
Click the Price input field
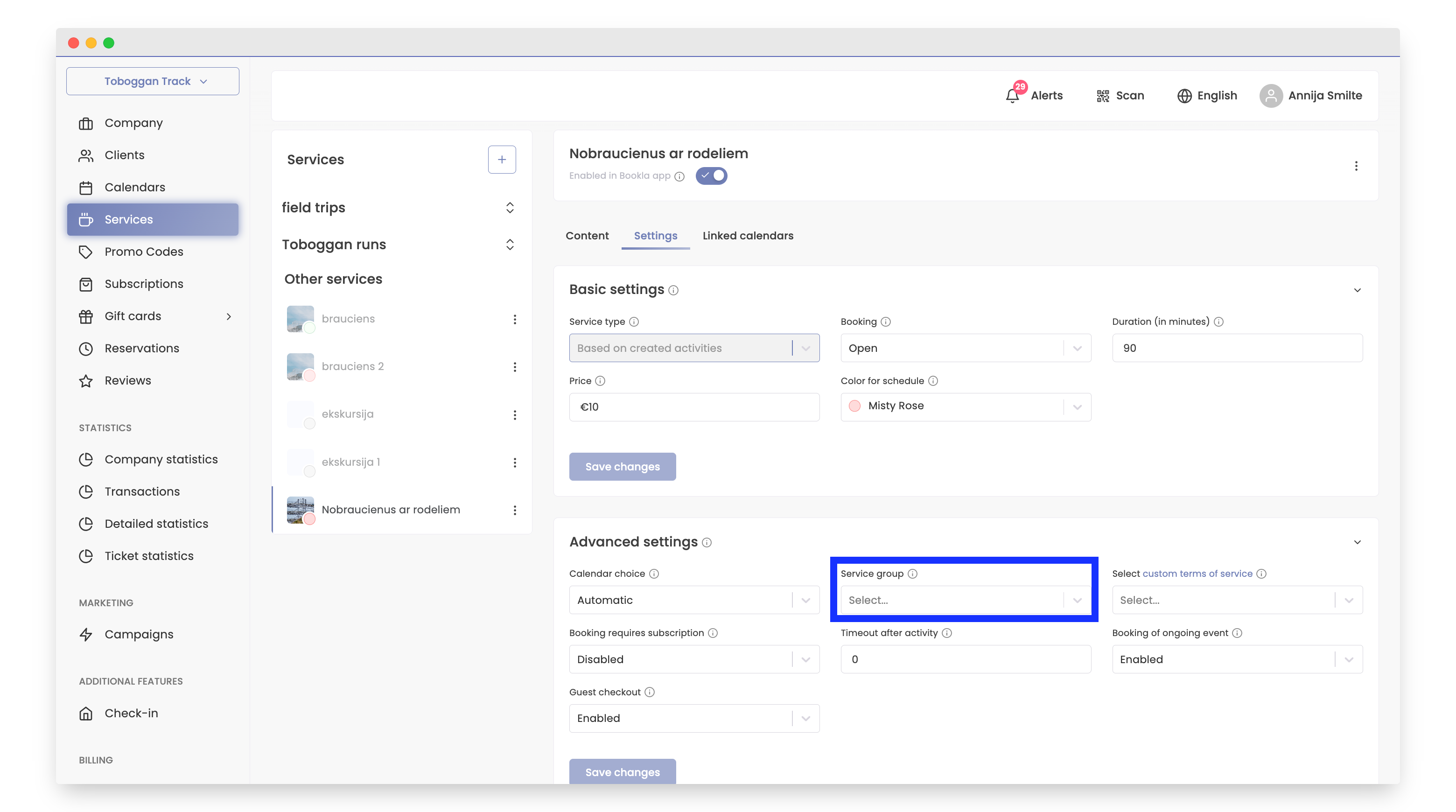point(693,407)
